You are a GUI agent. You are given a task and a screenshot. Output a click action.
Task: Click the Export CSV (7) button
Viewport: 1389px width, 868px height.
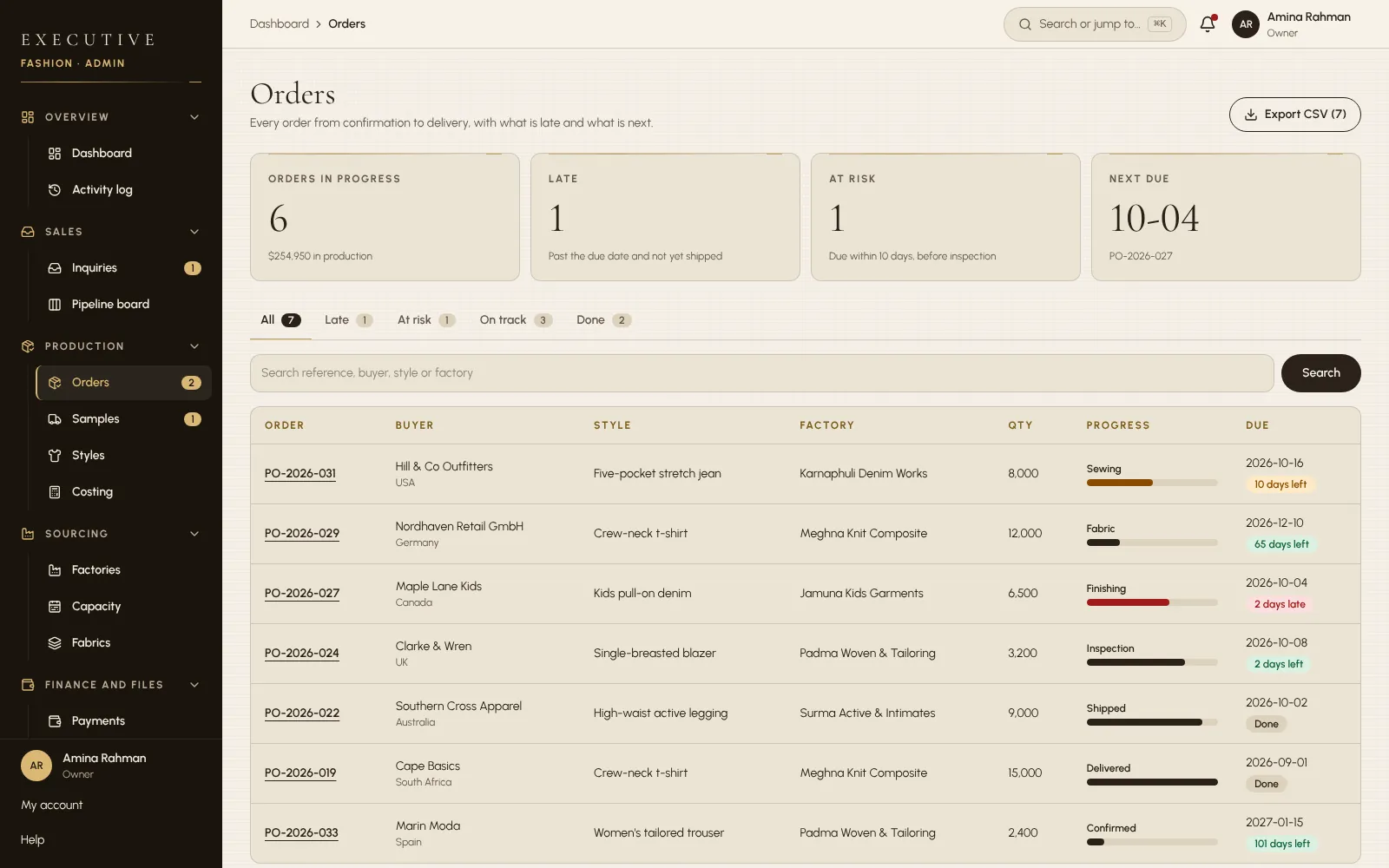coord(1294,115)
